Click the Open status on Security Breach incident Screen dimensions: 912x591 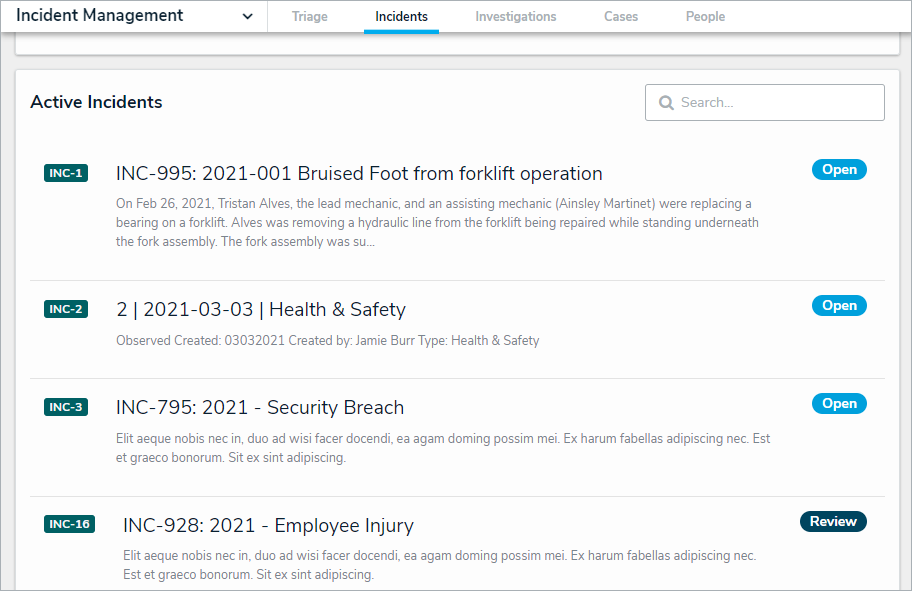(x=839, y=404)
